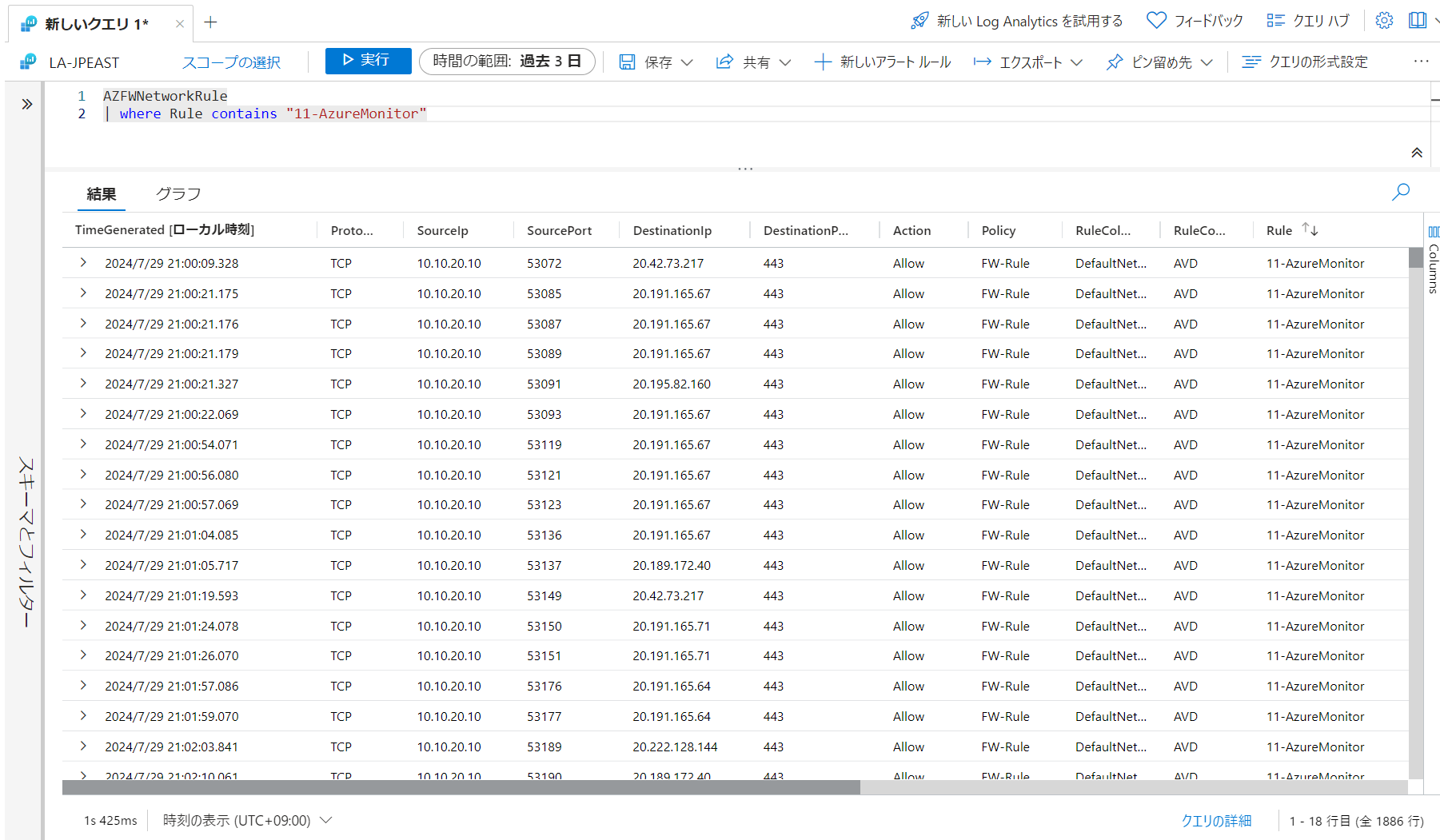Click the rocket icon for new Log Analytics
Image resolution: width=1440 pixels, height=840 pixels.
[920, 21]
